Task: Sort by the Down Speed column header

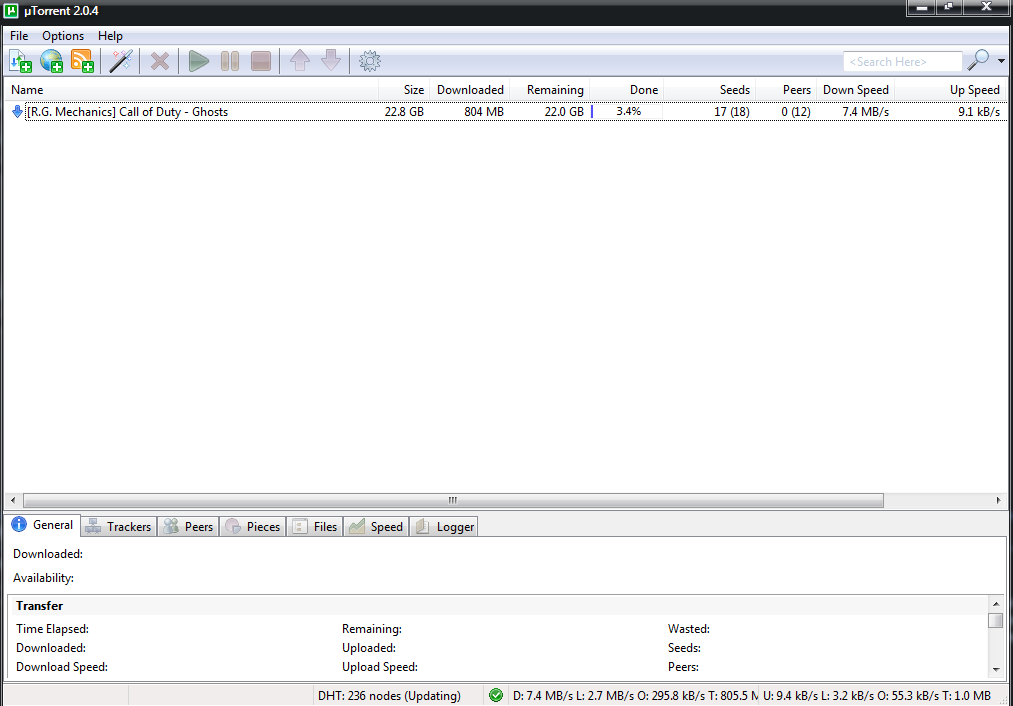Action: (855, 90)
